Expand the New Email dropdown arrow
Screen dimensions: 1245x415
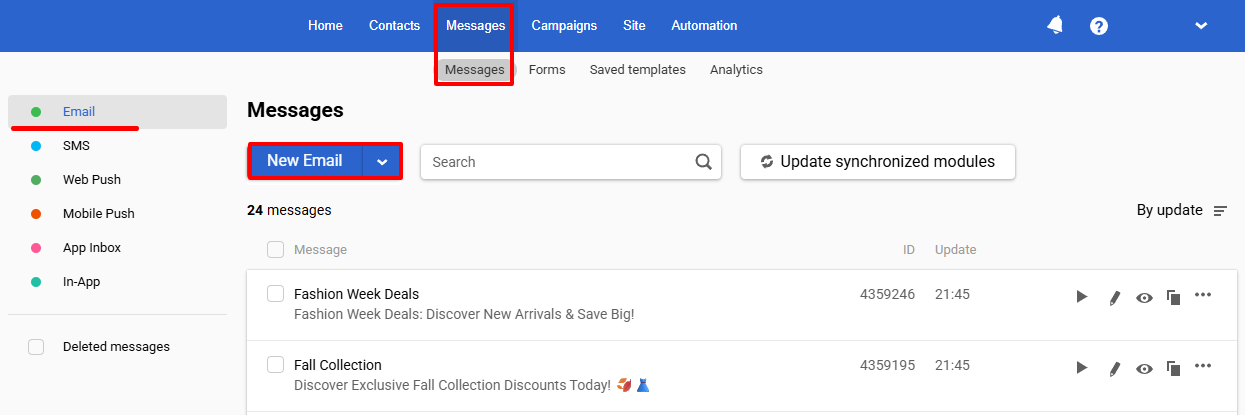pos(381,161)
